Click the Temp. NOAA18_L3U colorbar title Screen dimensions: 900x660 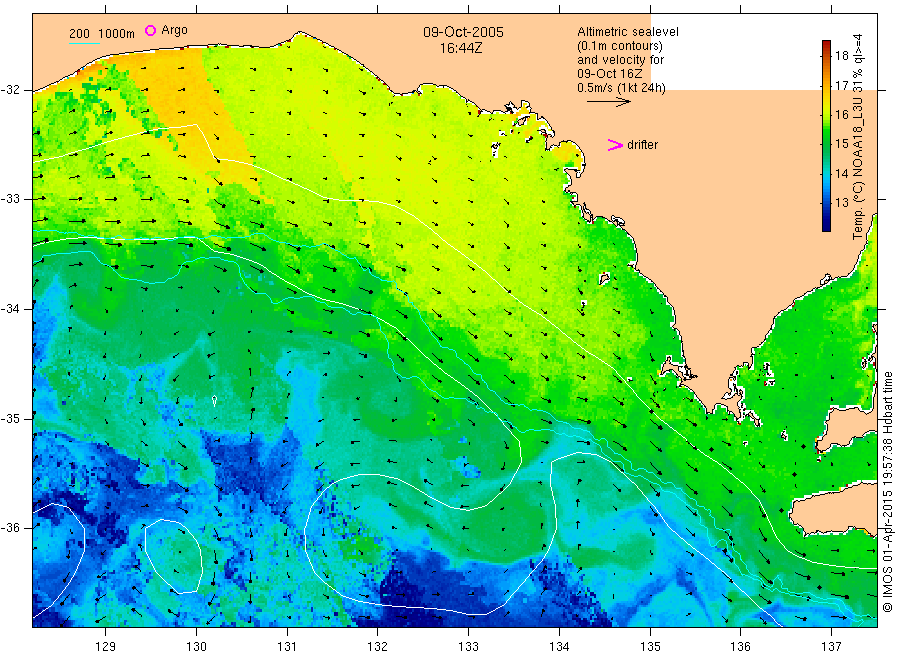click(x=858, y=137)
